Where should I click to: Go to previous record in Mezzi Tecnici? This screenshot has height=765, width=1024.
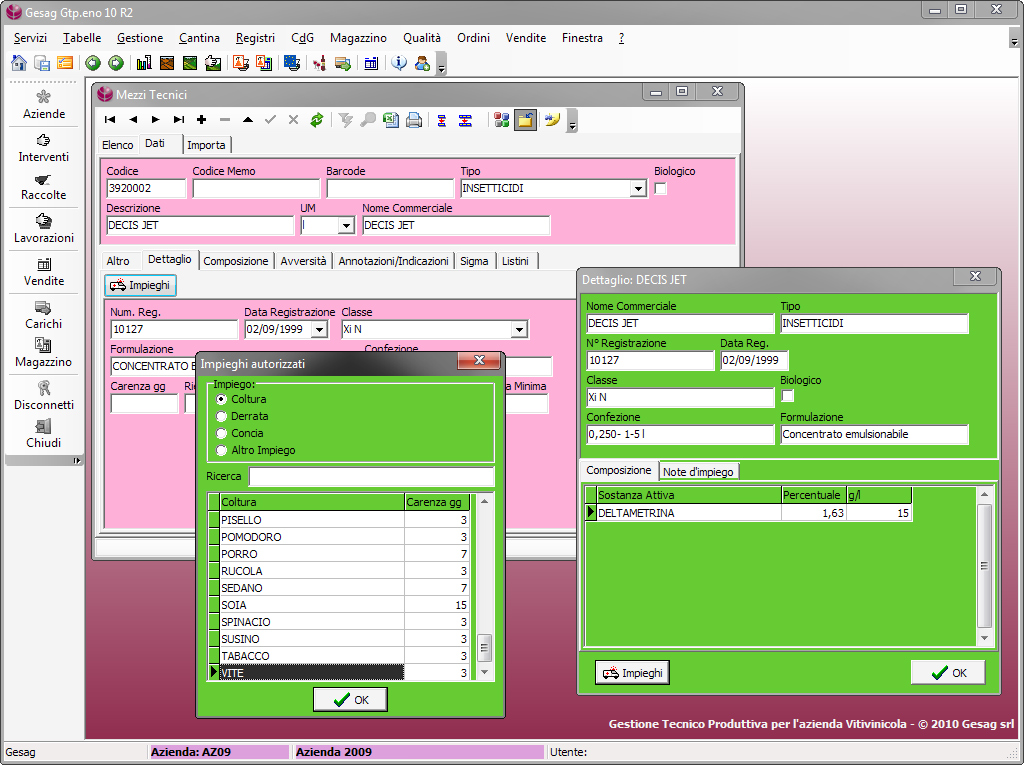tap(133, 120)
